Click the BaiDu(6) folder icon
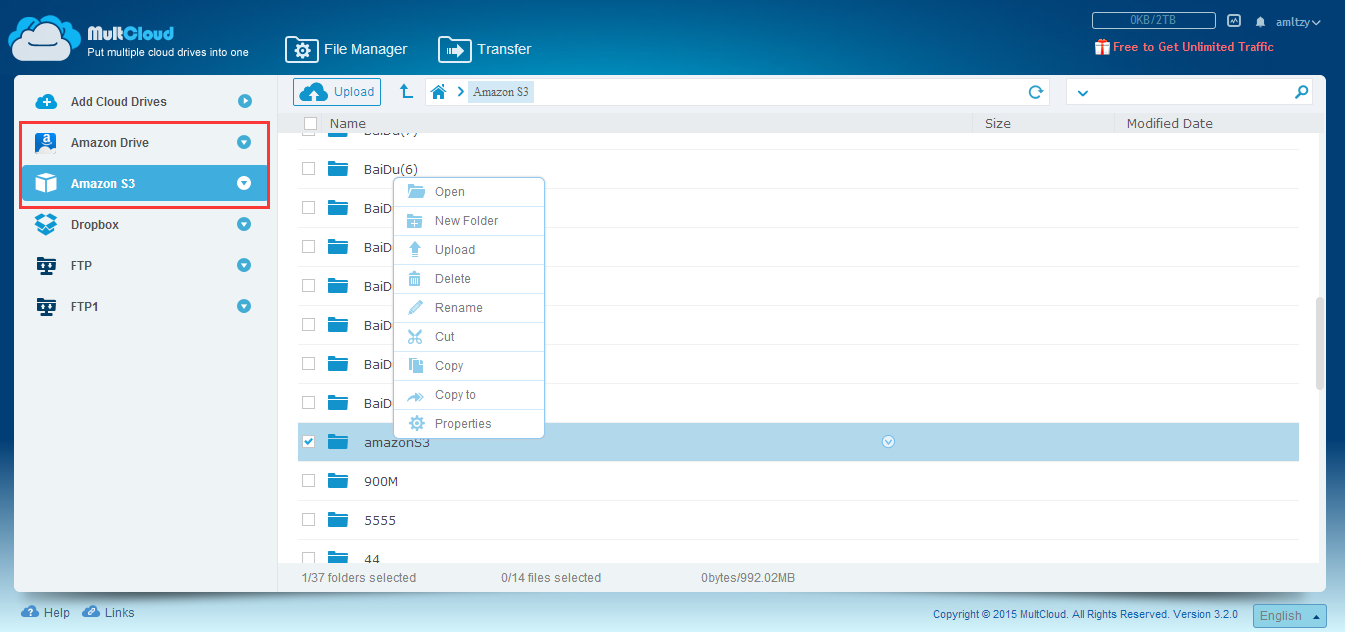The height and width of the screenshot is (632, 1345). tap(338, 169)
